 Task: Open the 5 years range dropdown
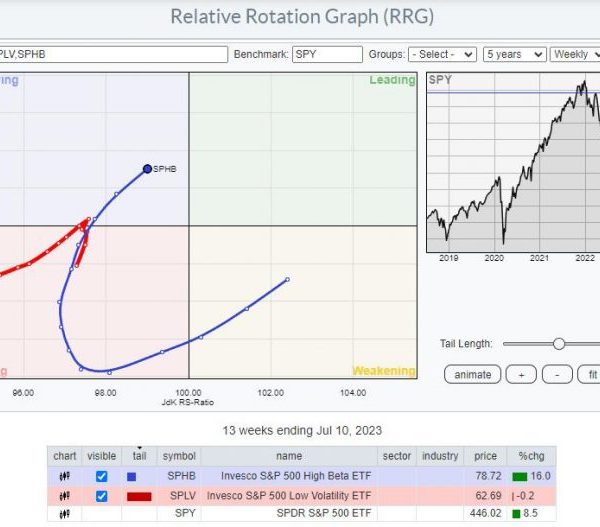coord(514,54)
